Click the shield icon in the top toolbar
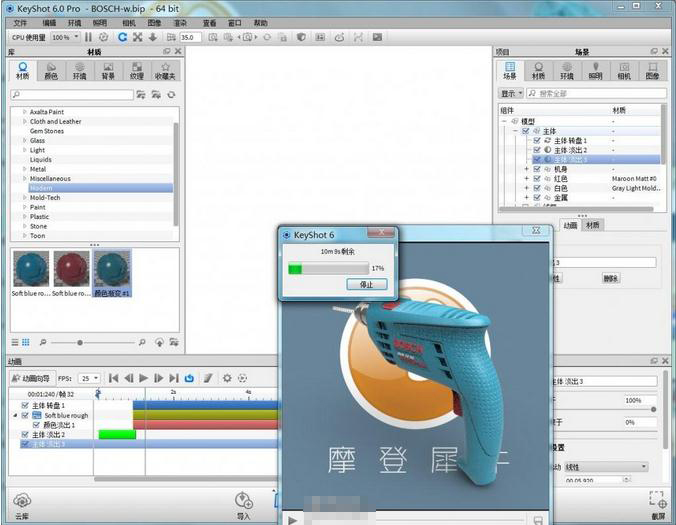This screenshot has width=676, height=525. click(301, 37)
